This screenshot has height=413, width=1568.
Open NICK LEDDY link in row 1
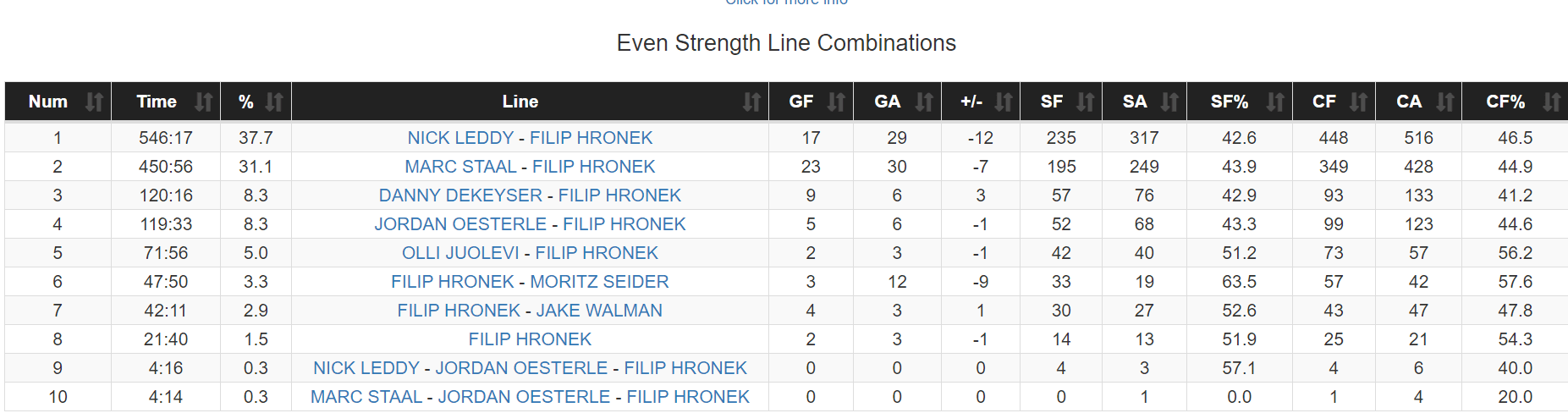coord(460,138)
